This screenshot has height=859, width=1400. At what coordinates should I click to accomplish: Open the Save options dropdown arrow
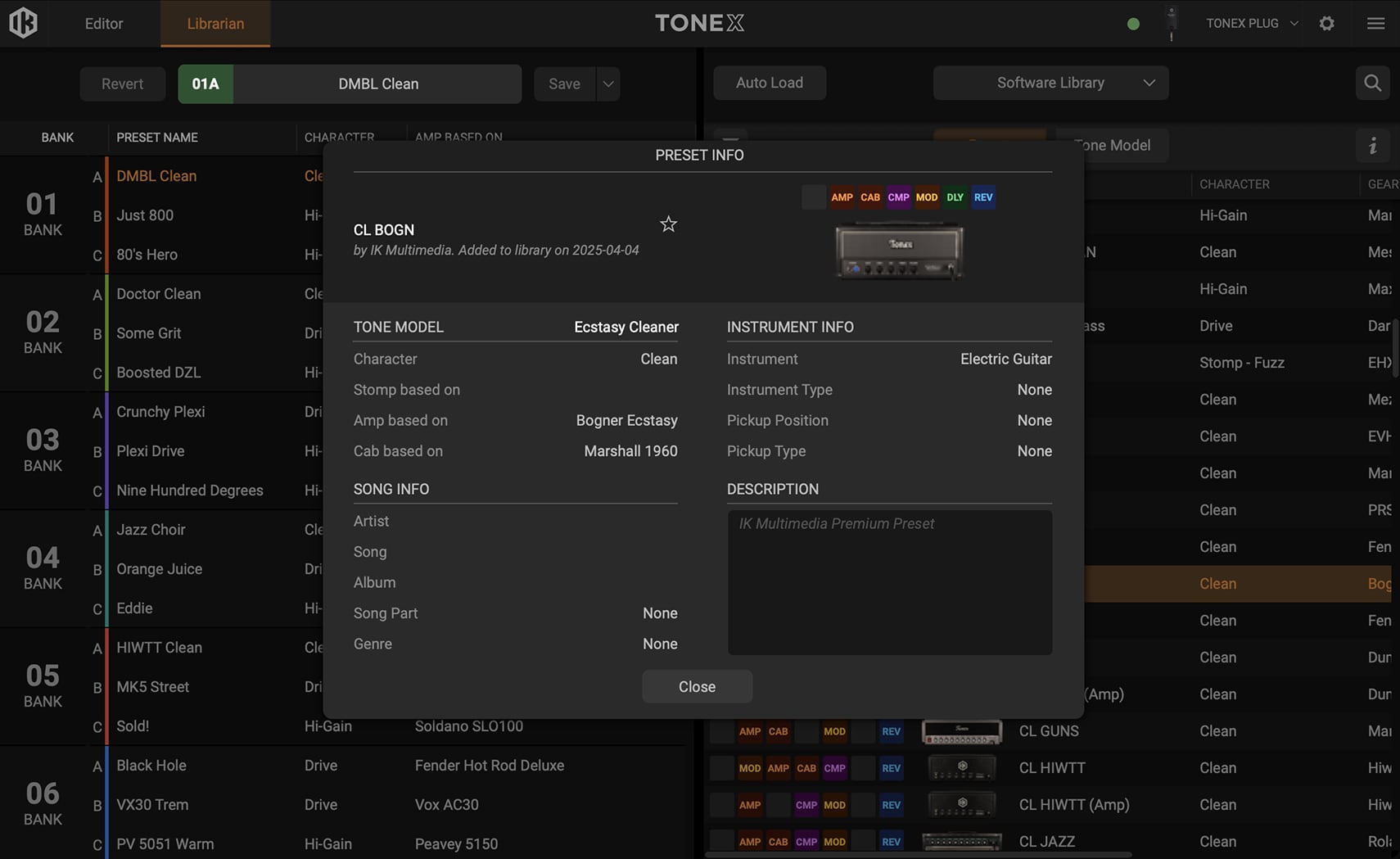pyautogui.click(x=607, y=84)
